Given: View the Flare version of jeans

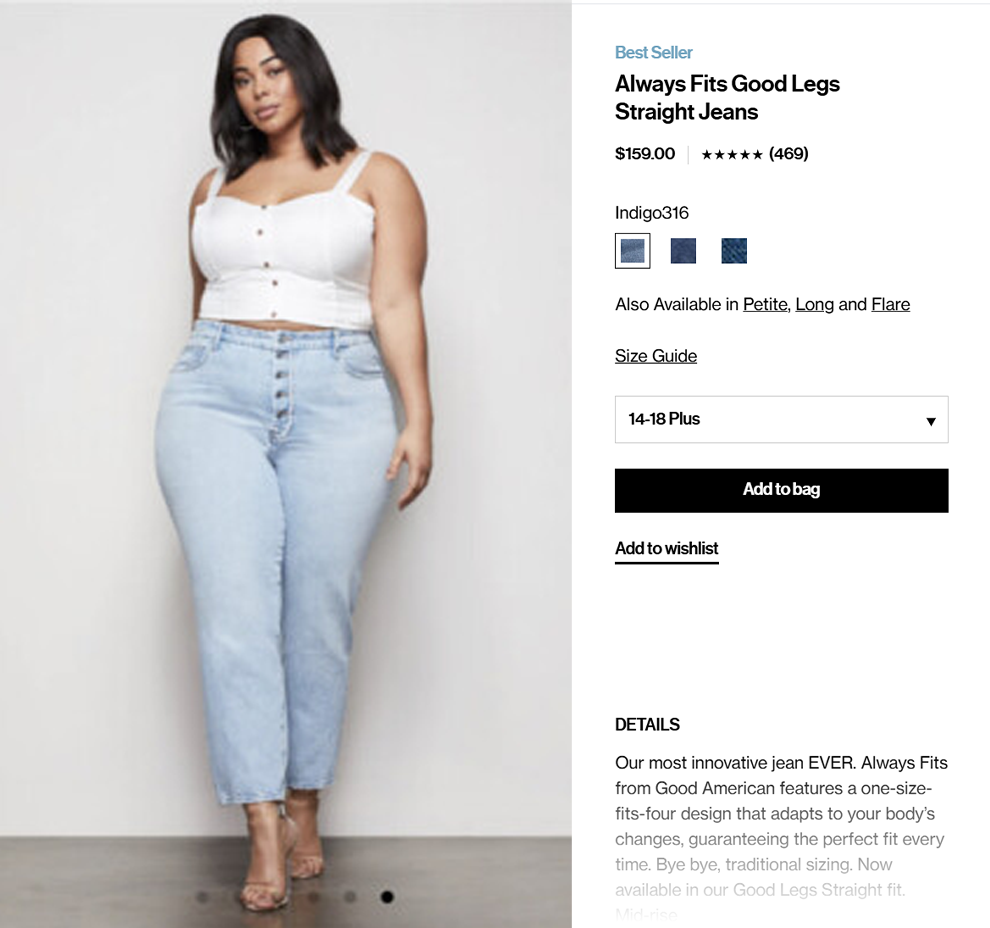Looking at the screenshot, I should (890, 304).
